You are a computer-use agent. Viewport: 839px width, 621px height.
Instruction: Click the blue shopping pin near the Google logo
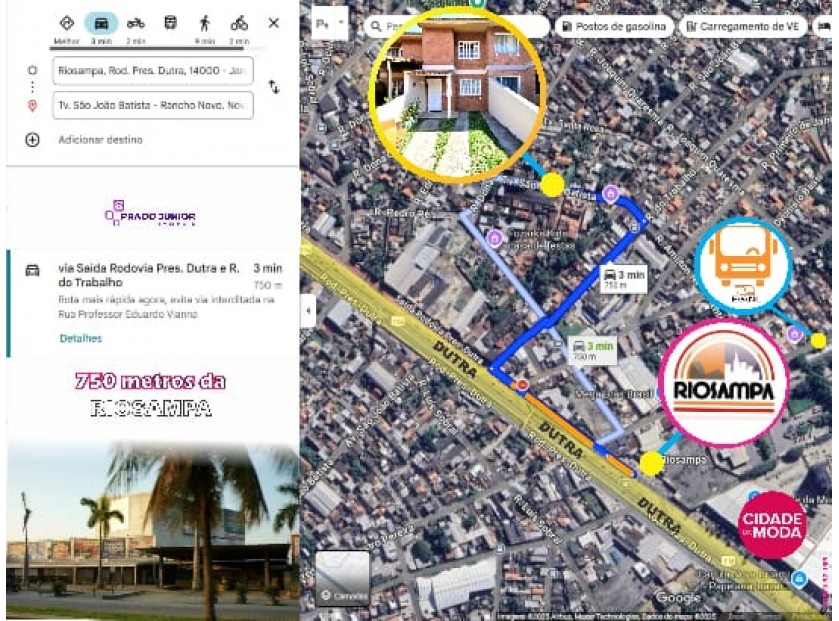pos(799,578)
